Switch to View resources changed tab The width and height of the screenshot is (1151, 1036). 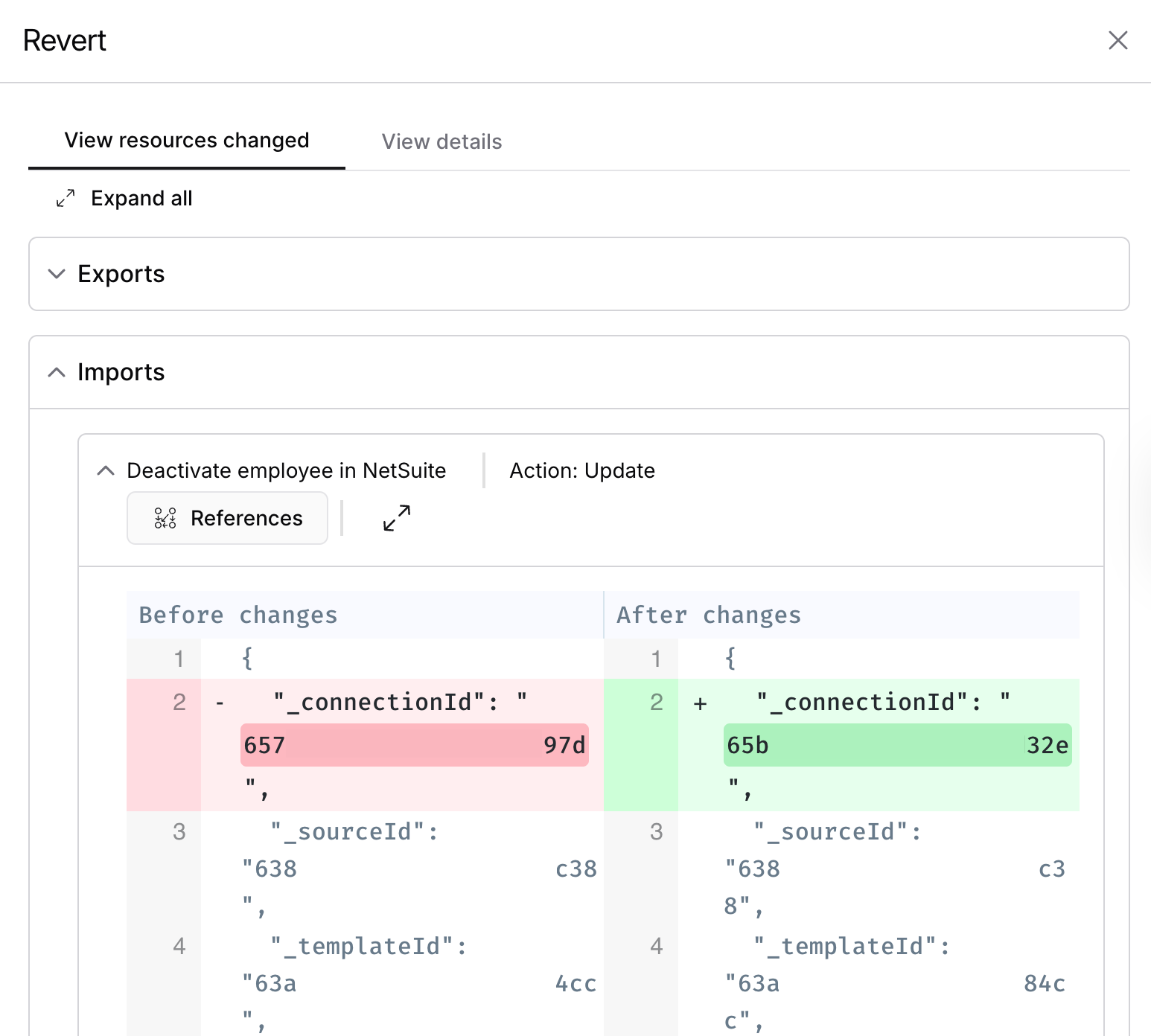[x=187, y=141]
